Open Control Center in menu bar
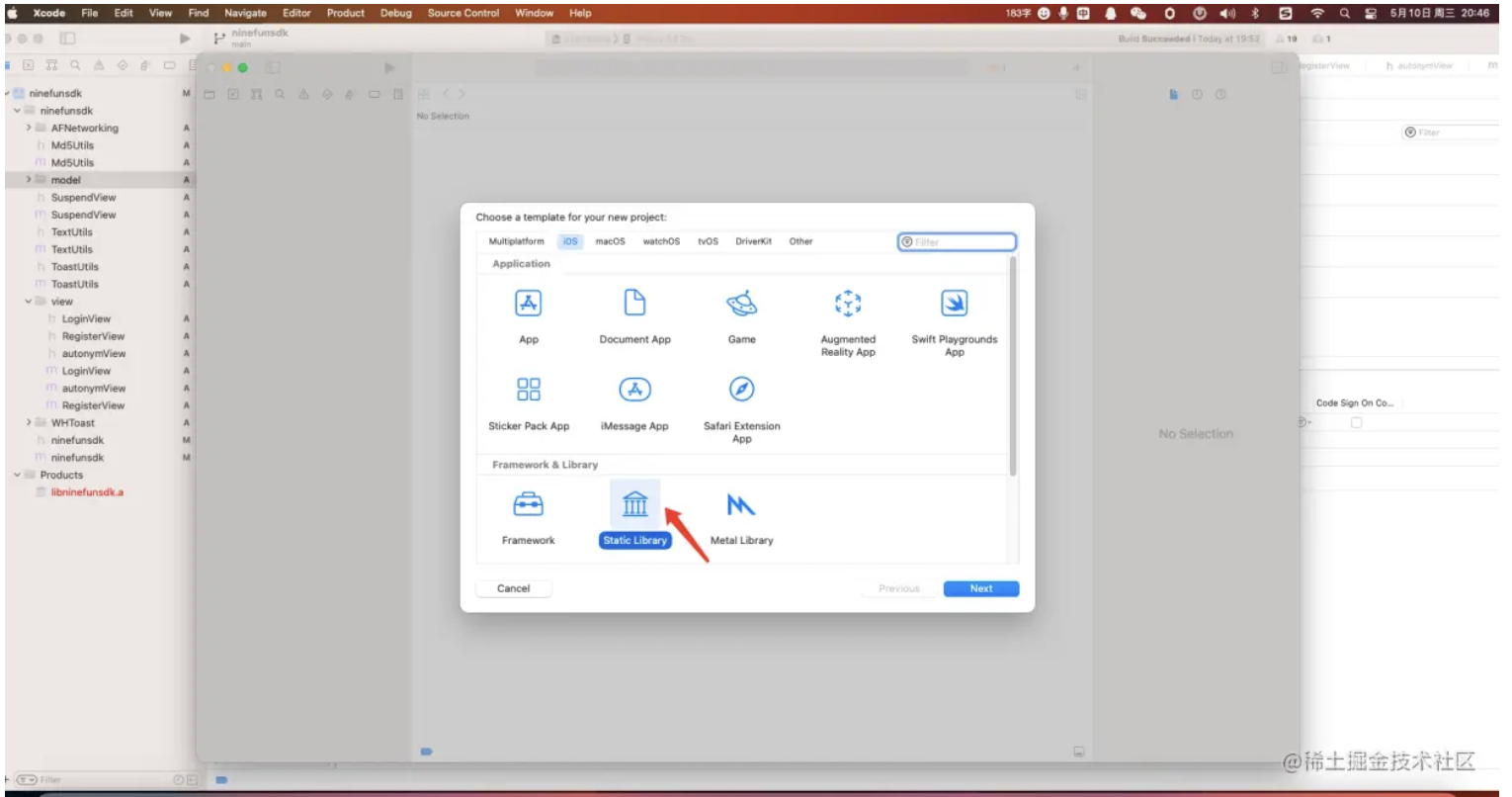 click(x=1371, y=13)
